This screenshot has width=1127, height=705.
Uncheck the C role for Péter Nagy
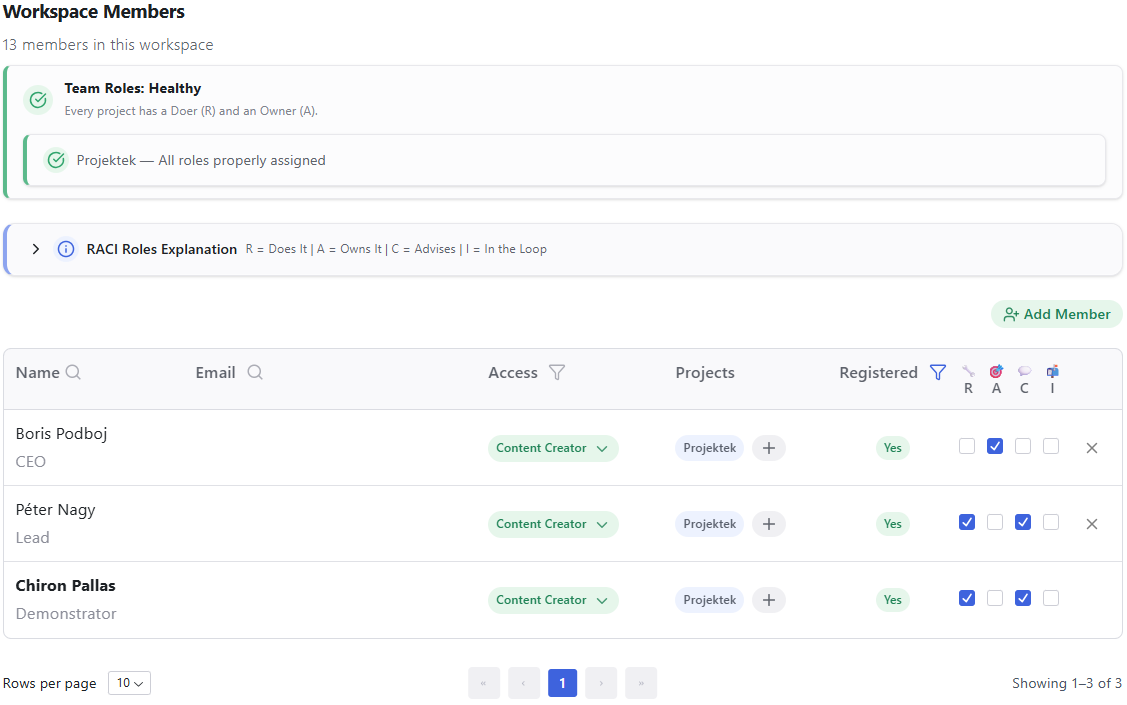point(1023,522)
